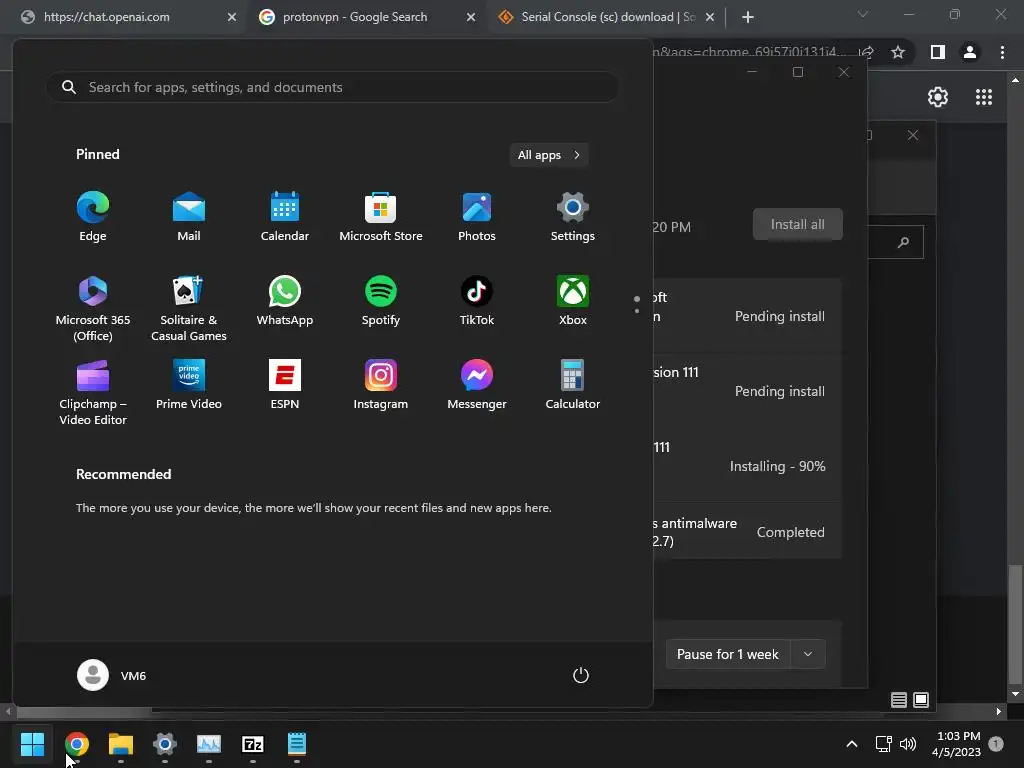Open the ESPN app icon
Viewport: 1024px width, 768px height.
click(285, 385)
